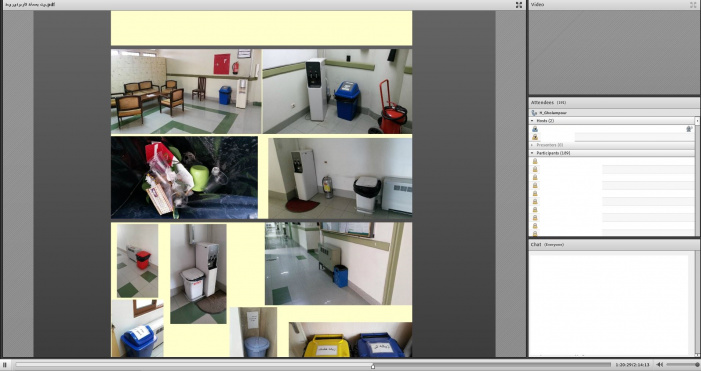Click the active speaker phone icon
This screenshot has height=371, width=701.
(534, 113)
